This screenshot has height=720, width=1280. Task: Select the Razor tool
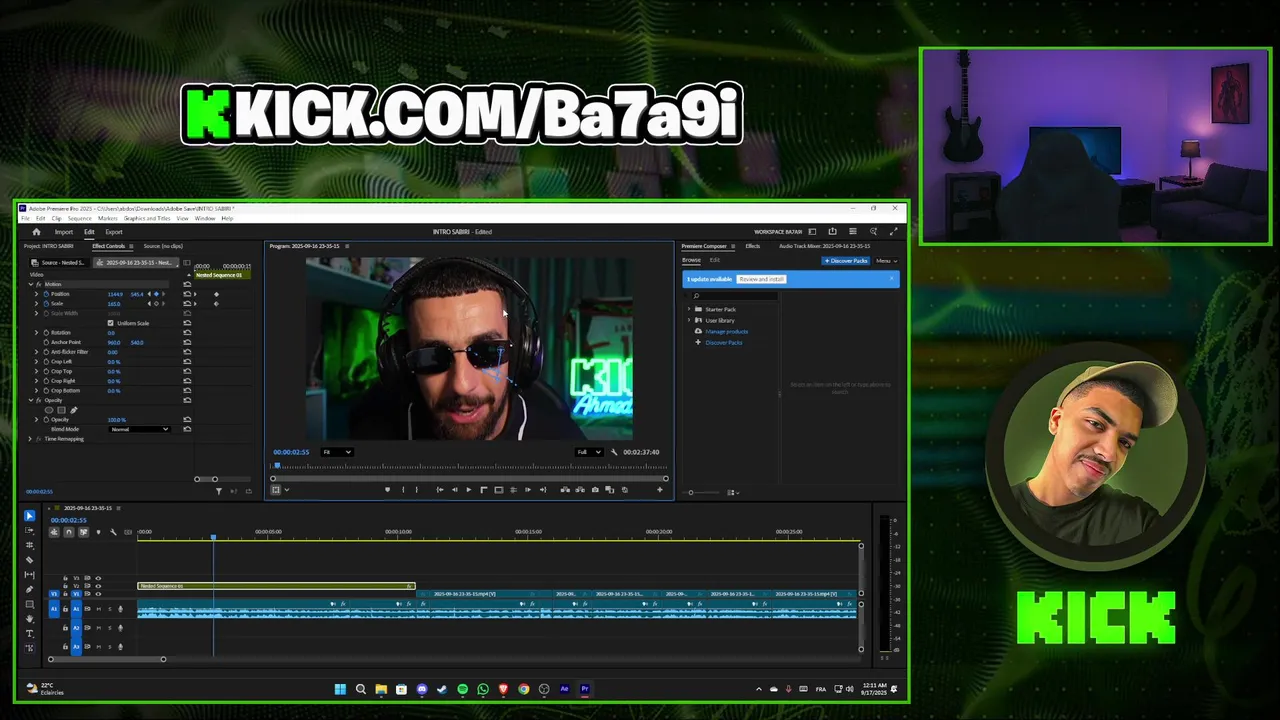29,560
